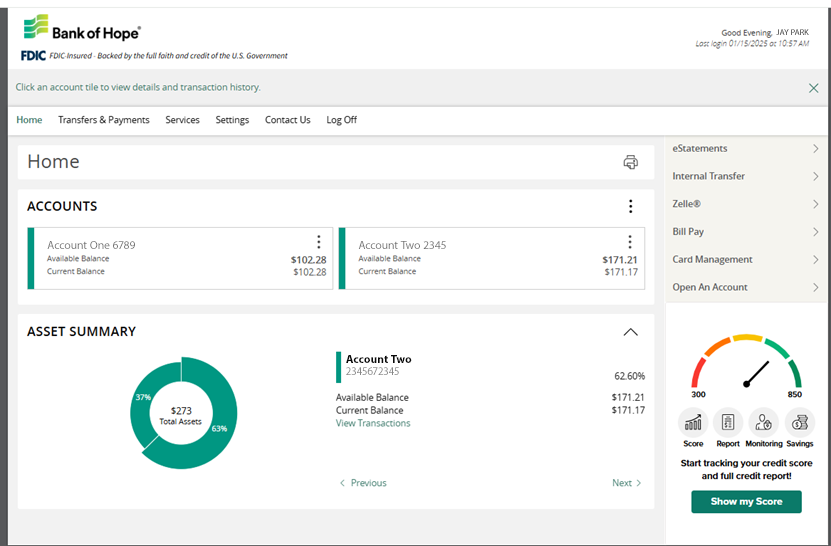The width and height of the screenshot is (831, 546).
Task: Open Account One 6789 tile options menu
Action: pyautogui.click(x=319, y=242)
